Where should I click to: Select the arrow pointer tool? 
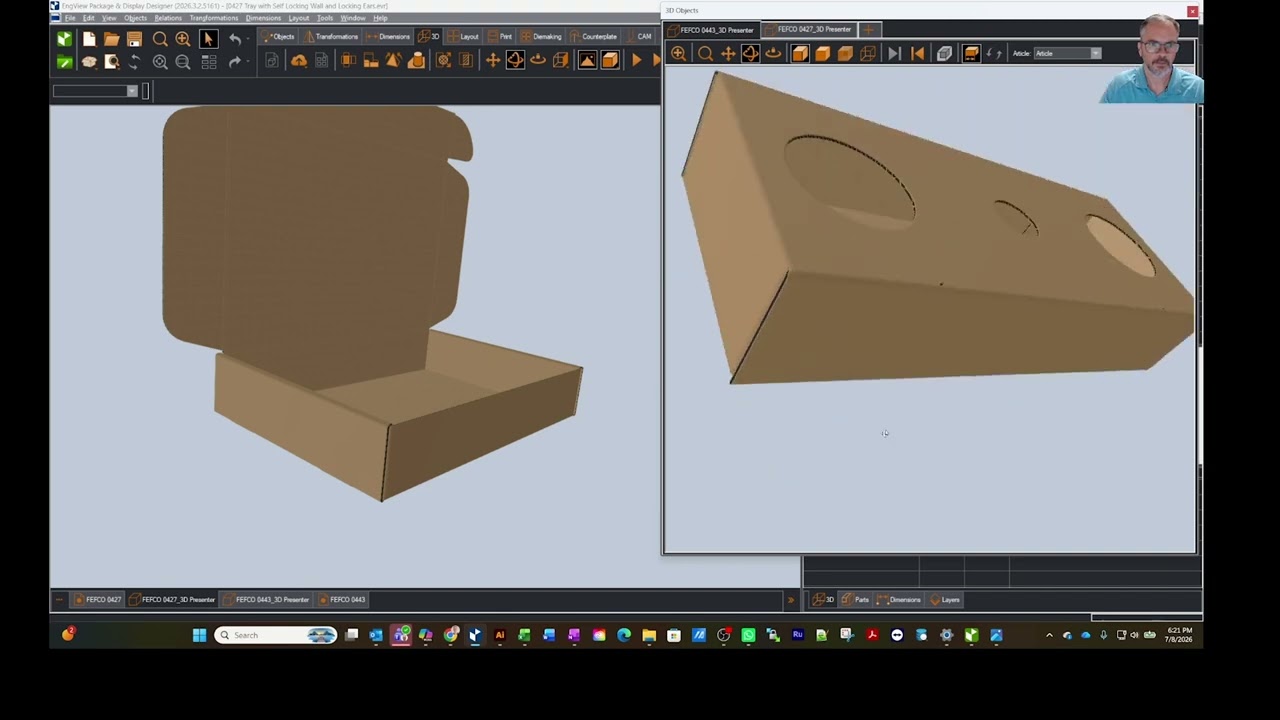(208, 39)
